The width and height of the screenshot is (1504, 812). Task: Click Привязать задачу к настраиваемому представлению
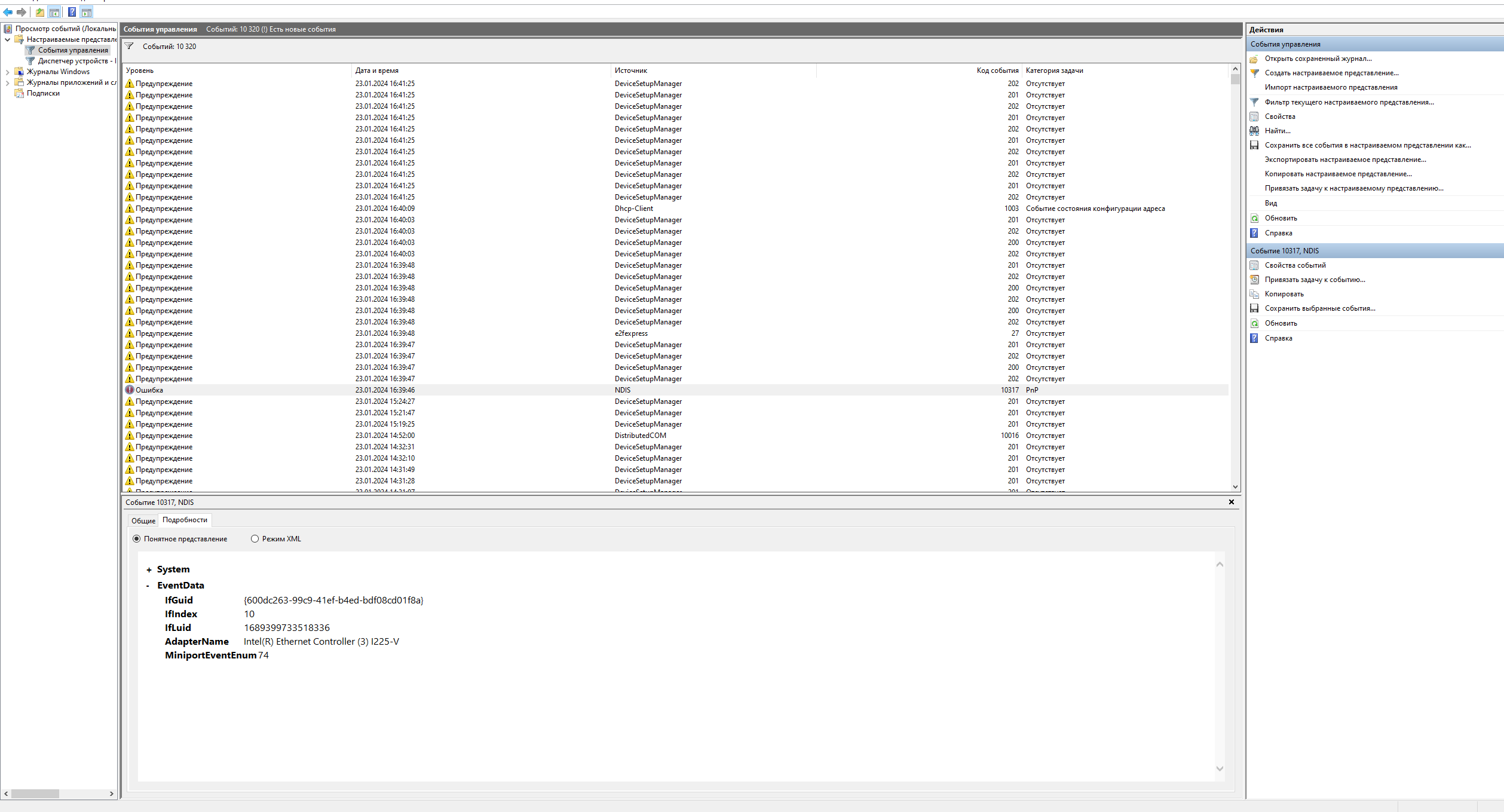point(1354,188)
